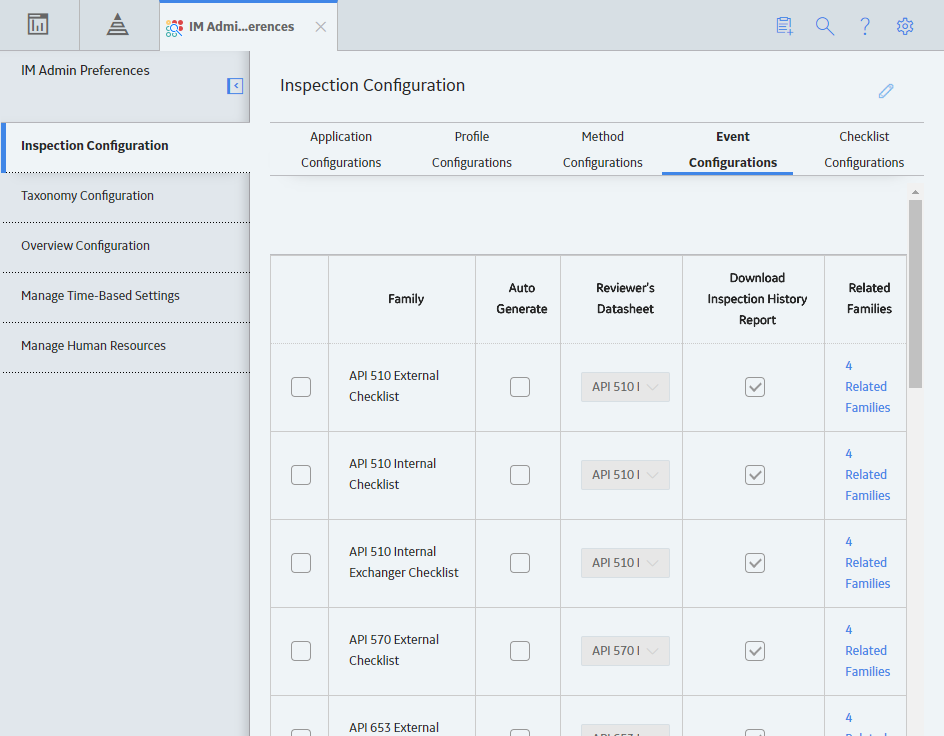The height and width of the screenshot is (736, 944).
Task: Select the API 570 External Checklist row checkbox
Action: (x=301, y=651)
